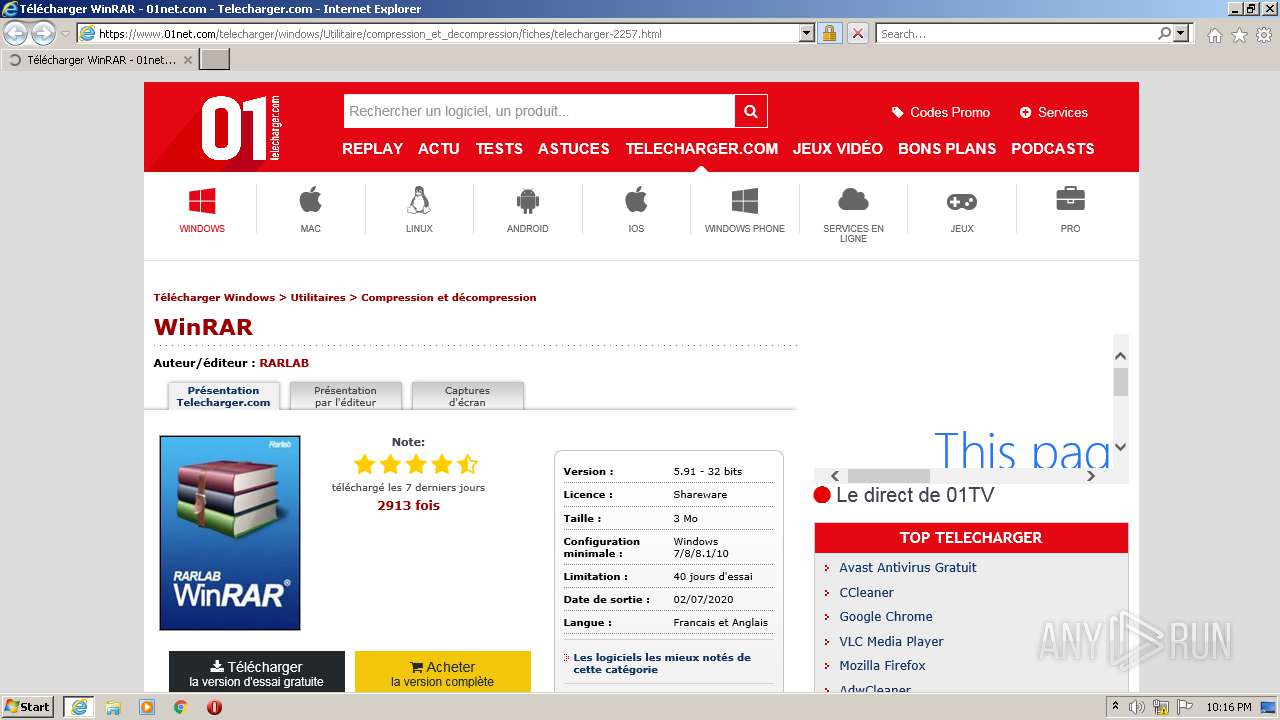Show hidden tray icons arrow
Image resolution: width=1280 pixels, height=720 pixels.
[x=1115, y=707]
